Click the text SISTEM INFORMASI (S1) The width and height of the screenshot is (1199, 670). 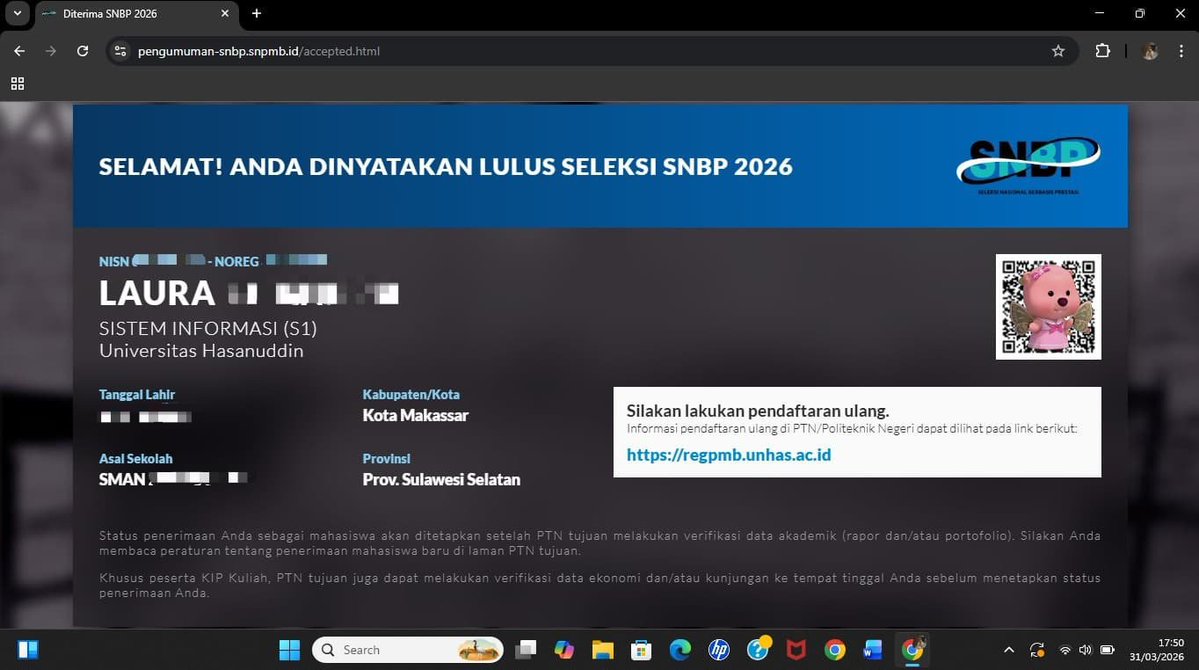(208, 328)
